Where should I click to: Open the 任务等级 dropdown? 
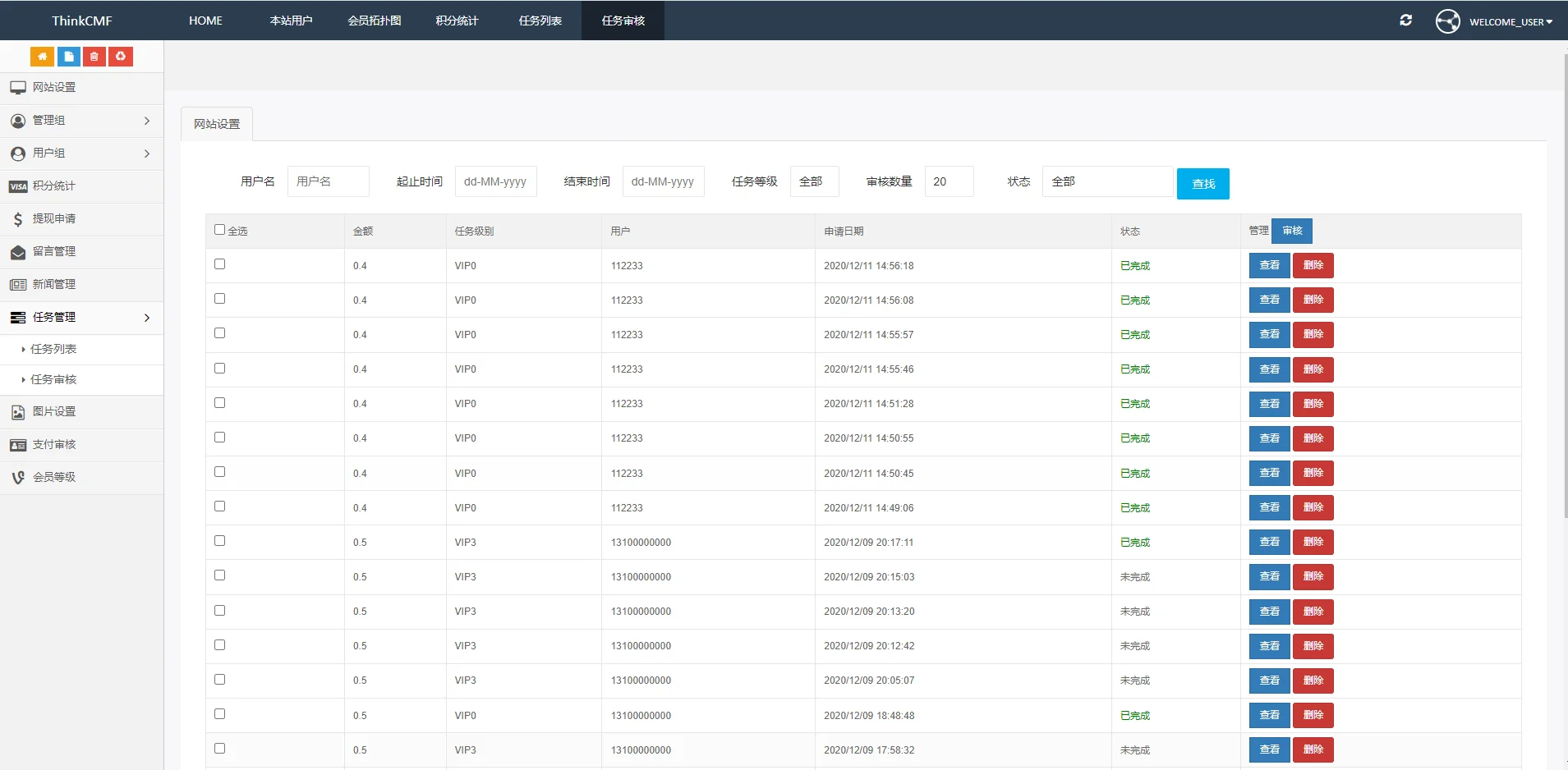tap(814, 181)
